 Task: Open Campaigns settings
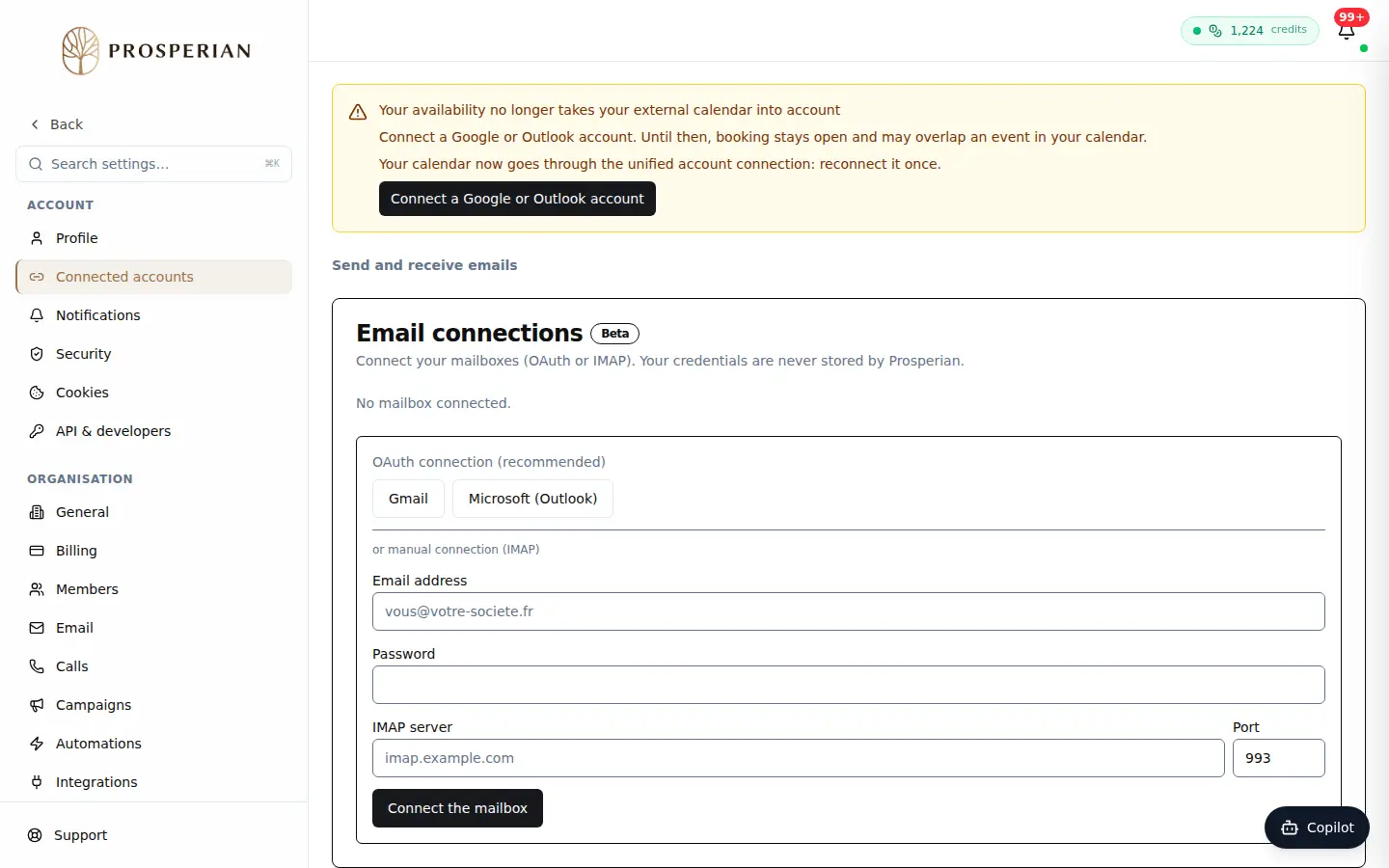click(x=154, y=705)
